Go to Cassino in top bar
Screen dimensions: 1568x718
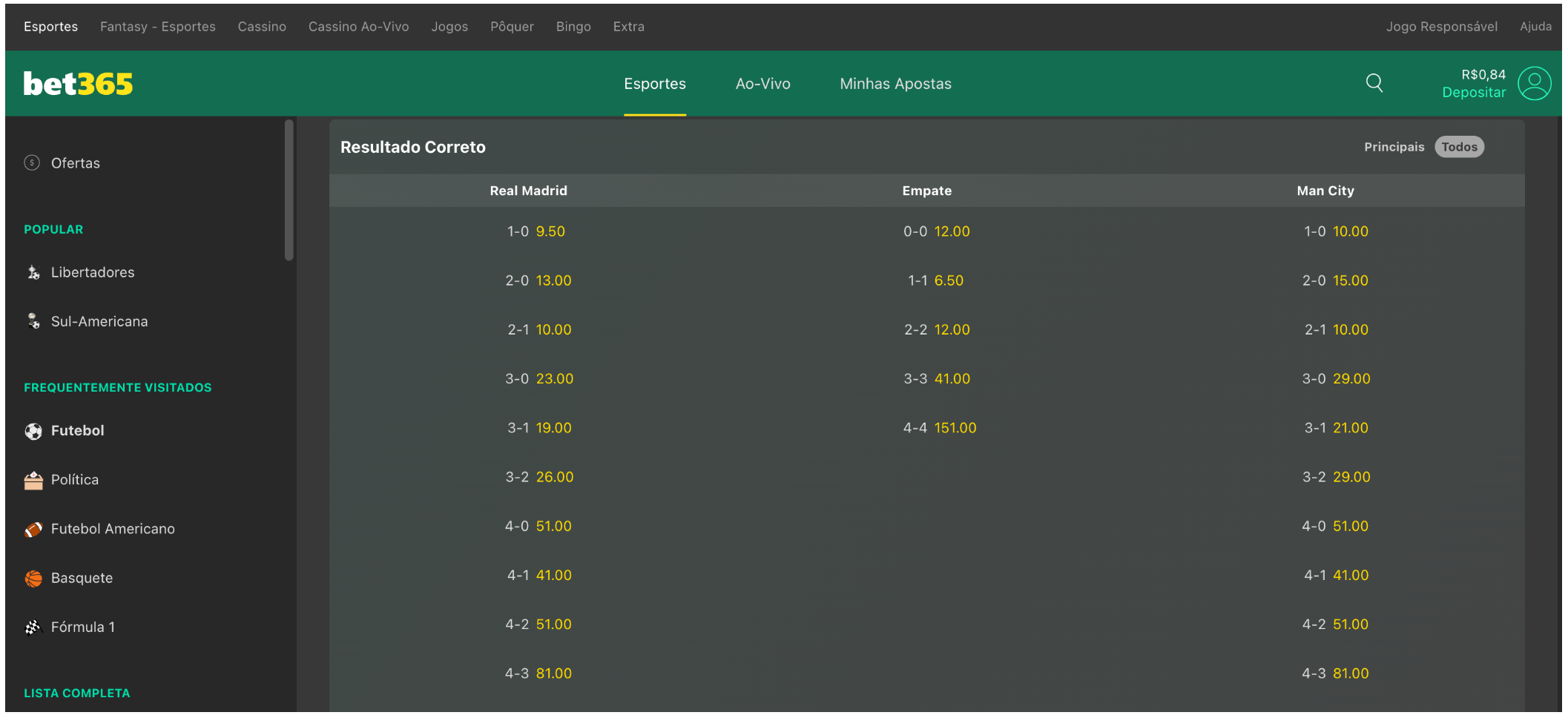tap(262, 27)
